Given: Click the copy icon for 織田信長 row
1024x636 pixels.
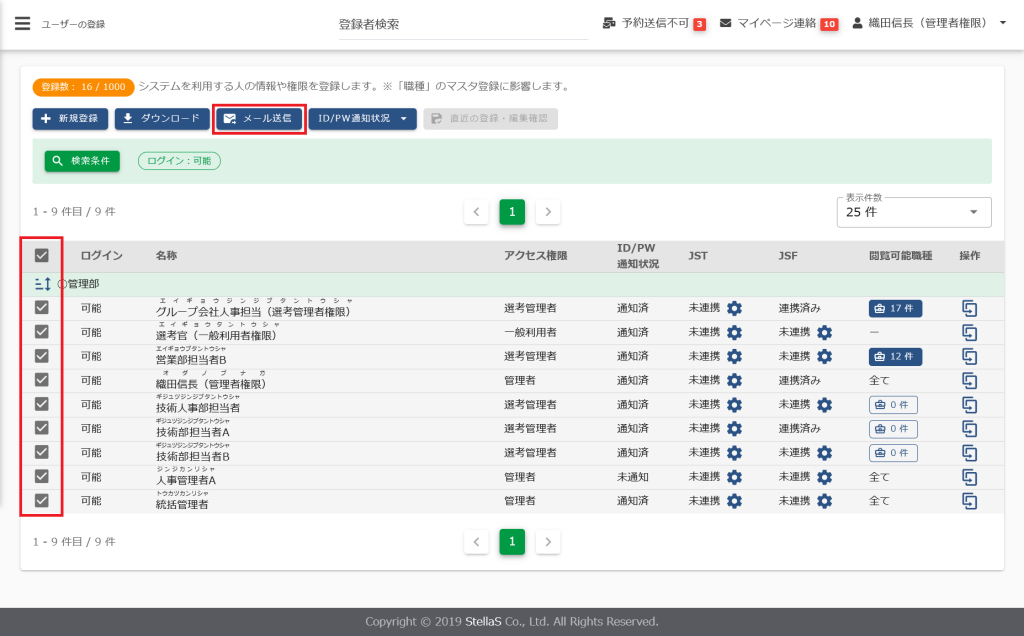Looking at the screenshot, I should tap(968, 380).
